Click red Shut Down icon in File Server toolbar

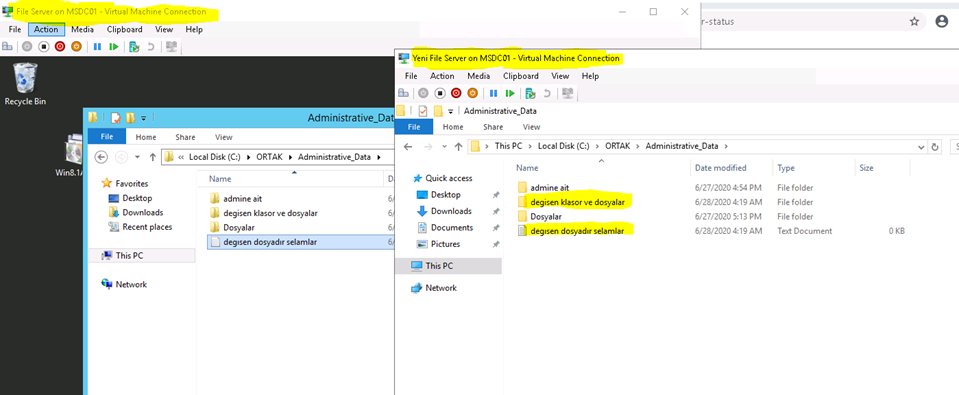click(60, 46)
